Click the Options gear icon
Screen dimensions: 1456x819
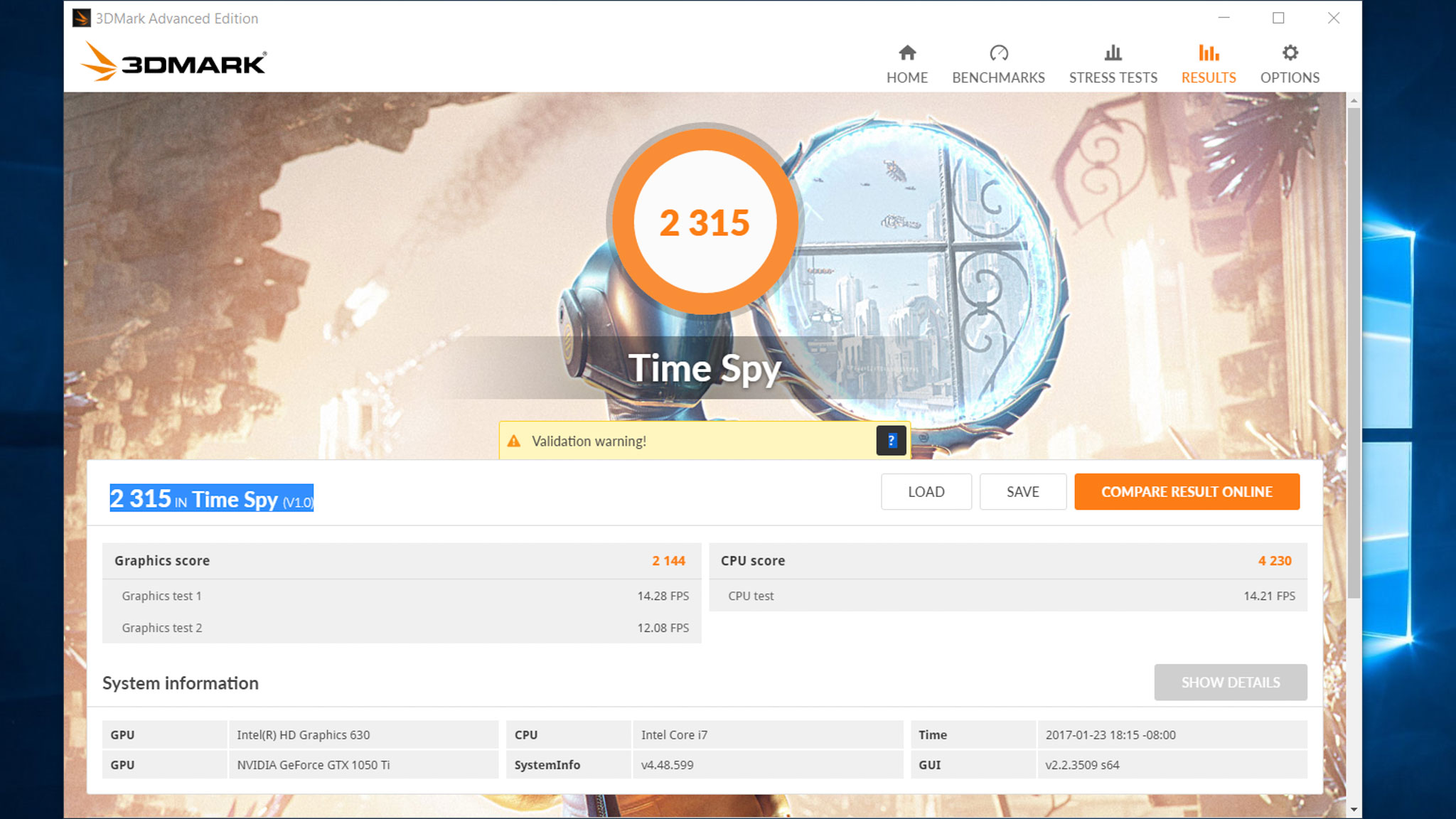pos(1290,53)
